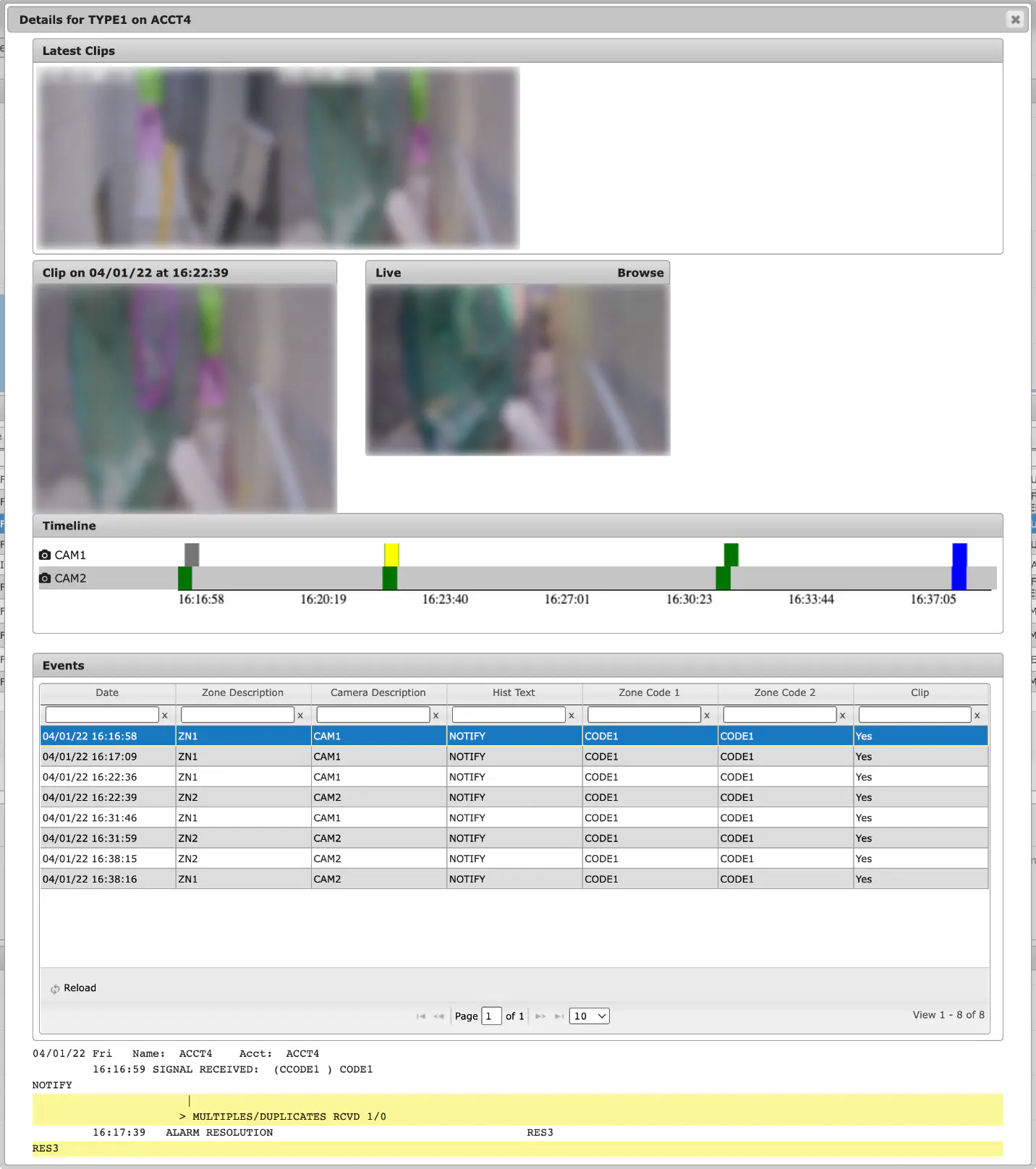Select event row 04/01/22 16:31:59
This screenshot has width=1036, height=1169.
(x=514, y=838)
